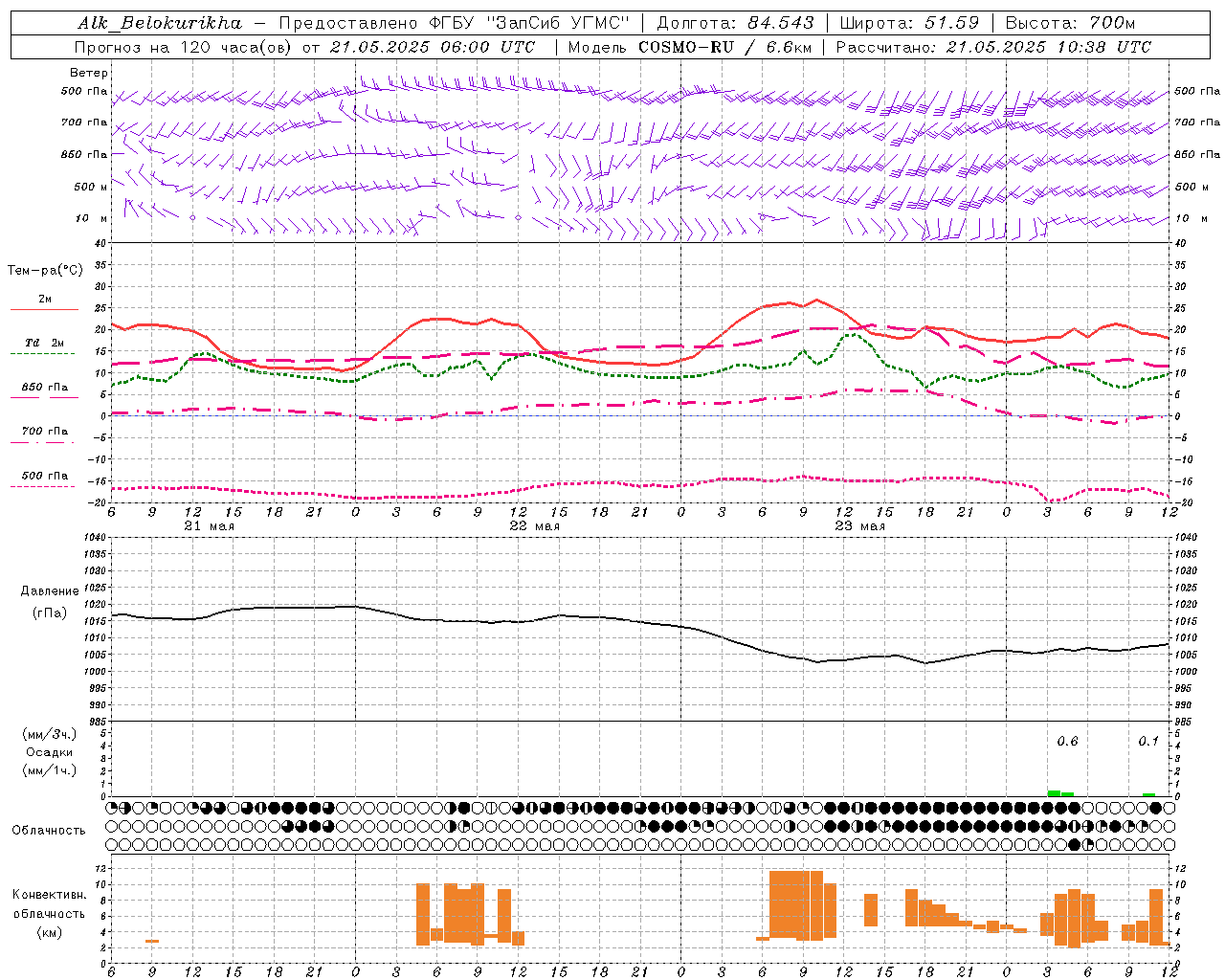The height and width of the screenshot is (980, 1225).
Task: Click the latitude value Широта: 51.59
Action: pyautogui.click(x=909, y=23)
